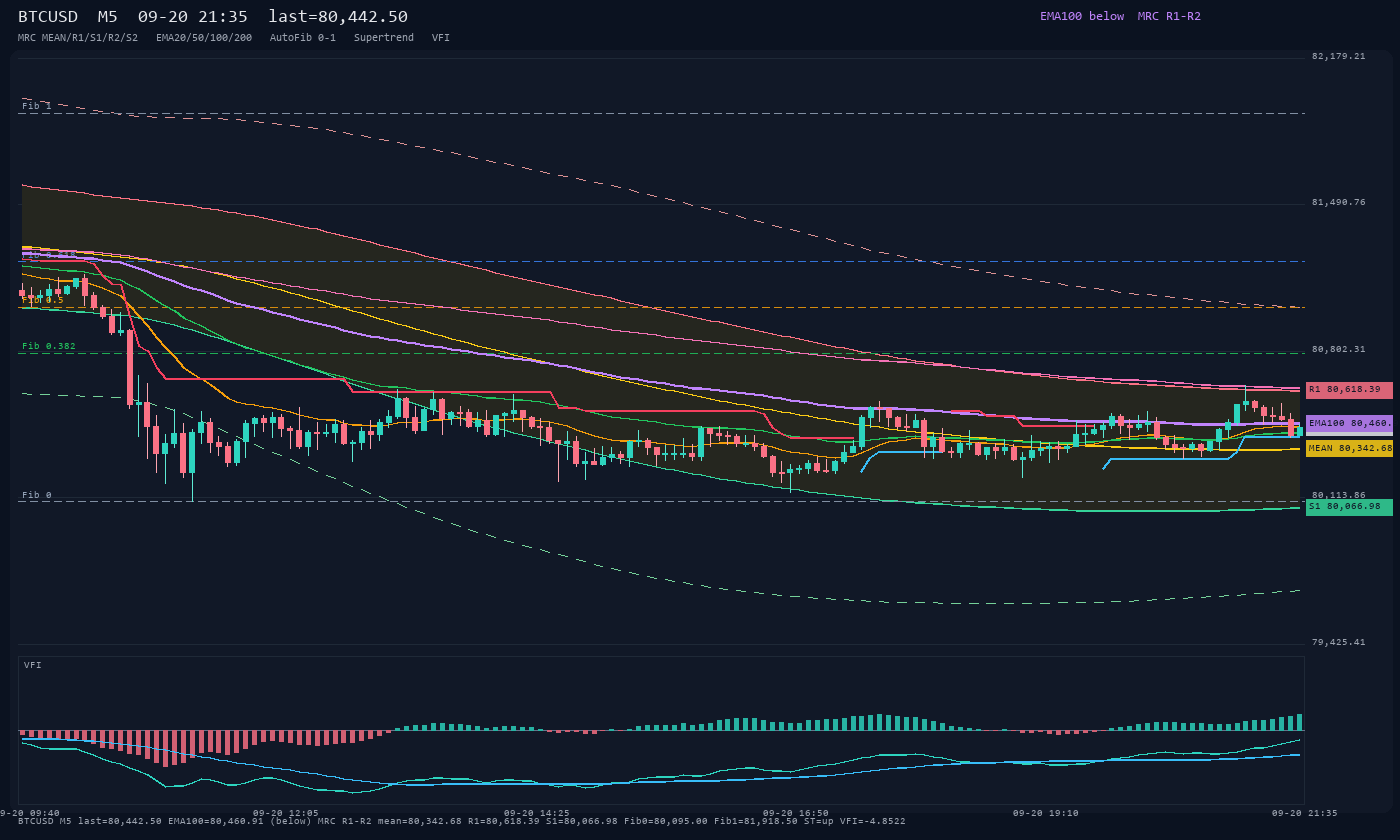Click EMA100=80,460.91 in the bottom status line
This screenshot has height=840, width=1400.
(218, 821)
